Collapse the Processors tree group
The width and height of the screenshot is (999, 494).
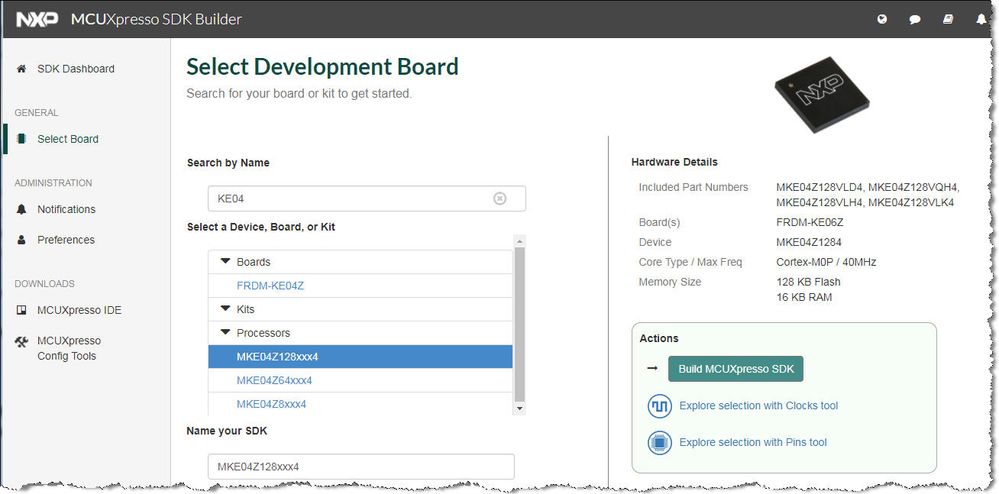point(226,332)
